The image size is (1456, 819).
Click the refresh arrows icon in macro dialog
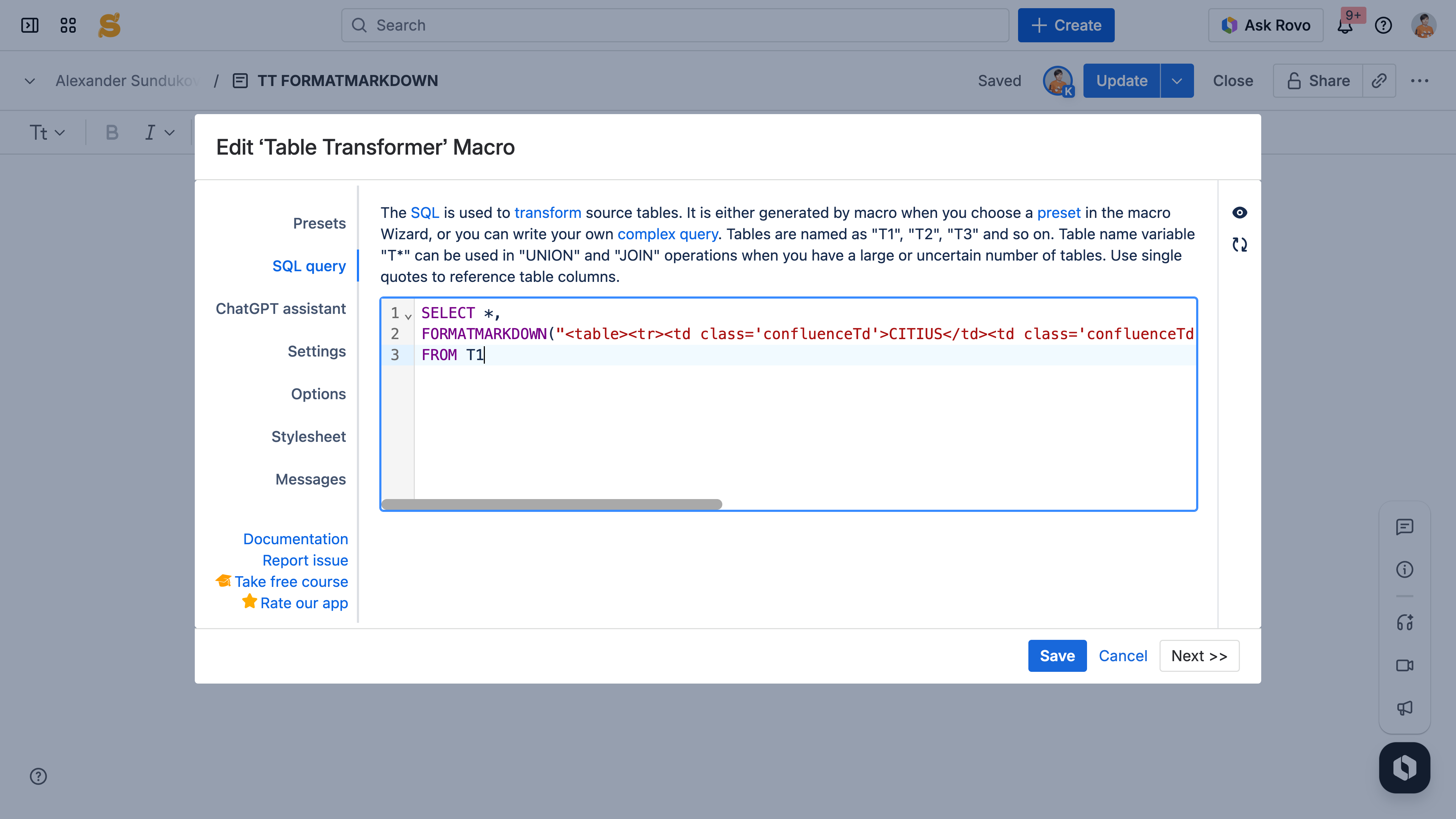click(x=1239, y=245)
